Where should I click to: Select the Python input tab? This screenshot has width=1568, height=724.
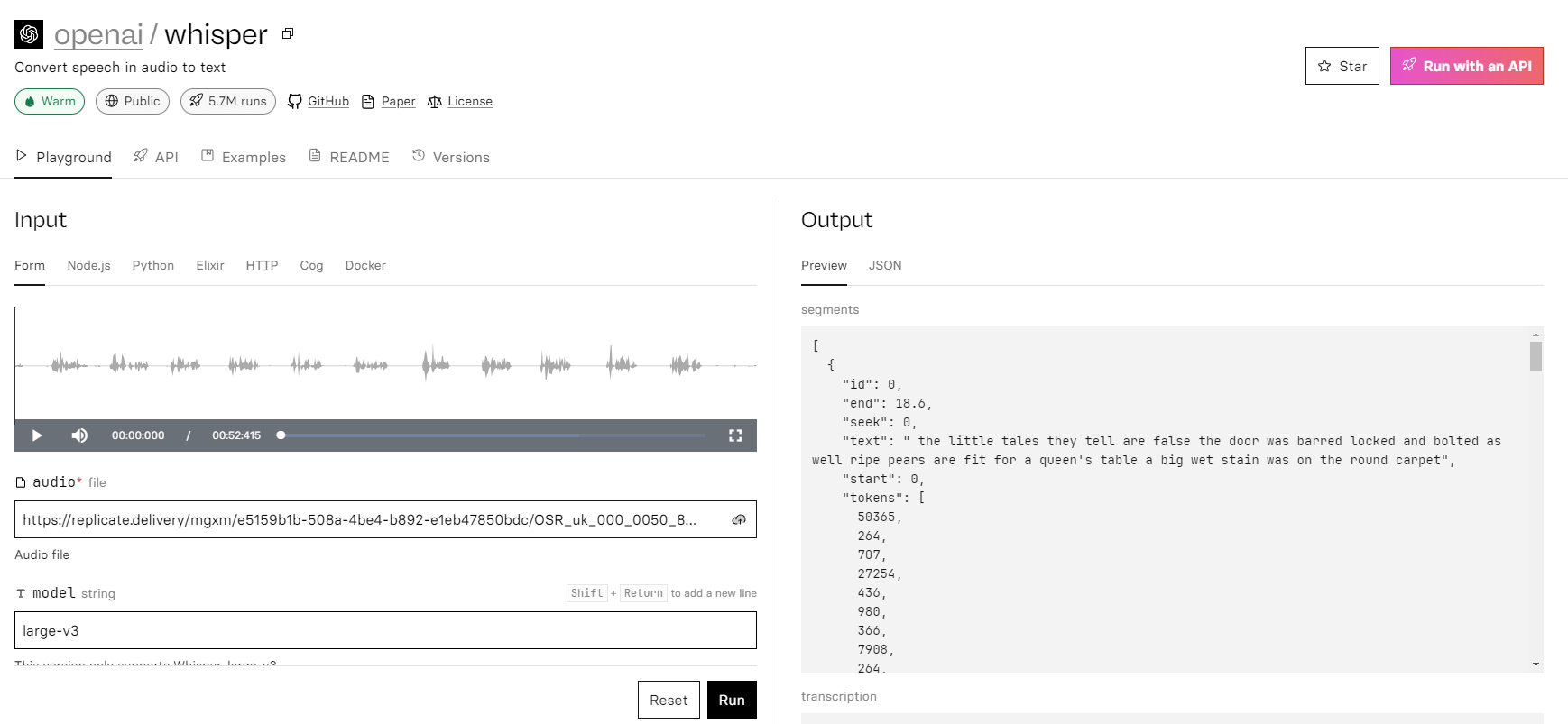pyautogui.click(x=153, y=265)
